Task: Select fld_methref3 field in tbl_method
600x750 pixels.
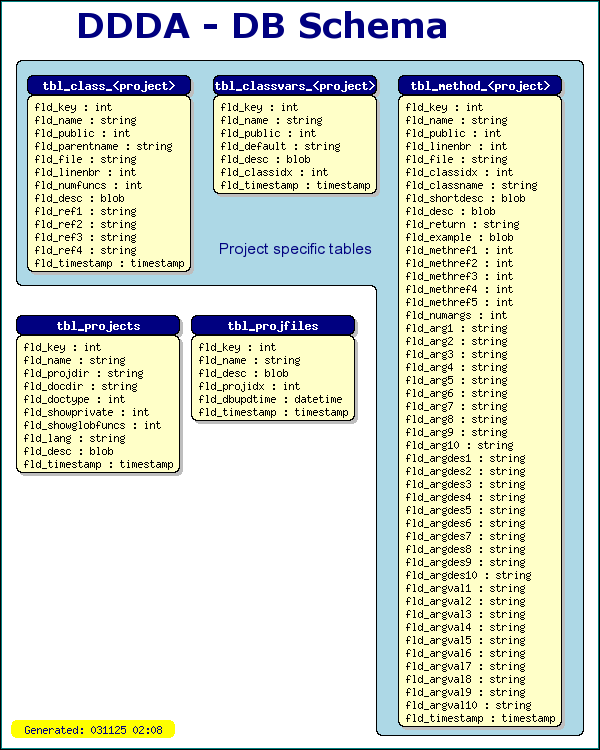Action: (459, 276)
